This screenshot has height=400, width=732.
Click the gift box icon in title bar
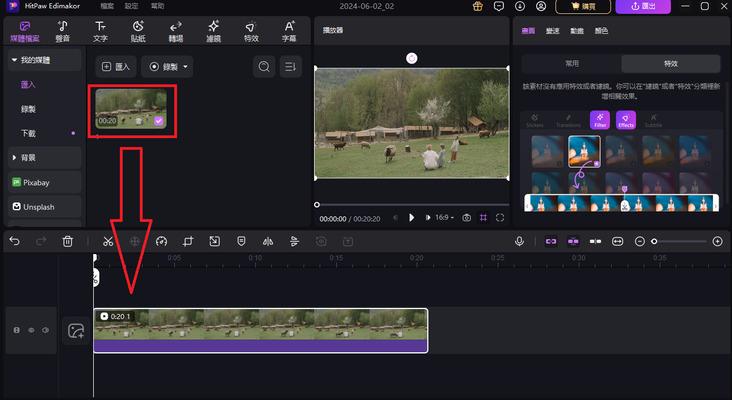pos(478,6)
